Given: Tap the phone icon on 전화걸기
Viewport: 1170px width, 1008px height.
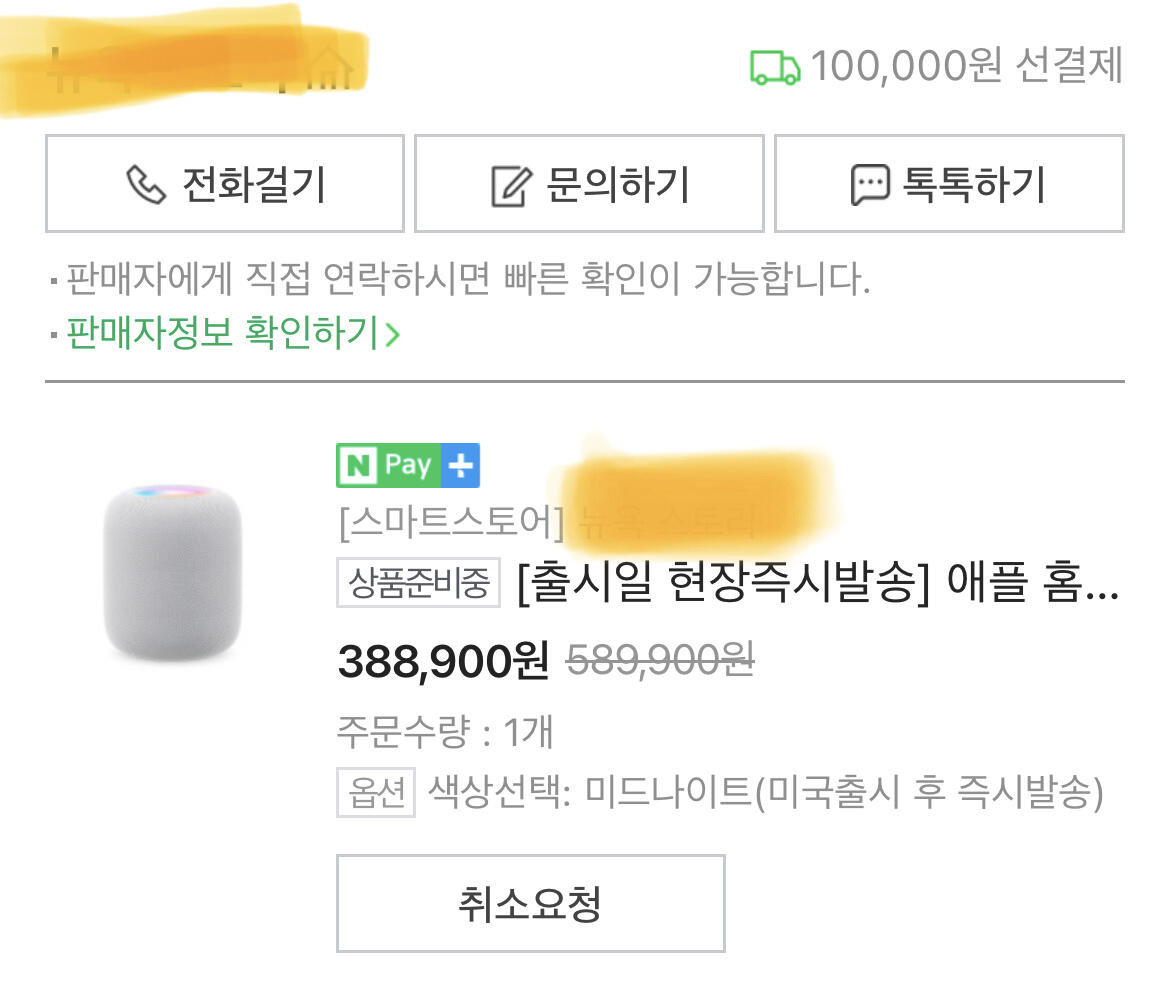Looking at the screenshot, I should click(x=146, y=185).
